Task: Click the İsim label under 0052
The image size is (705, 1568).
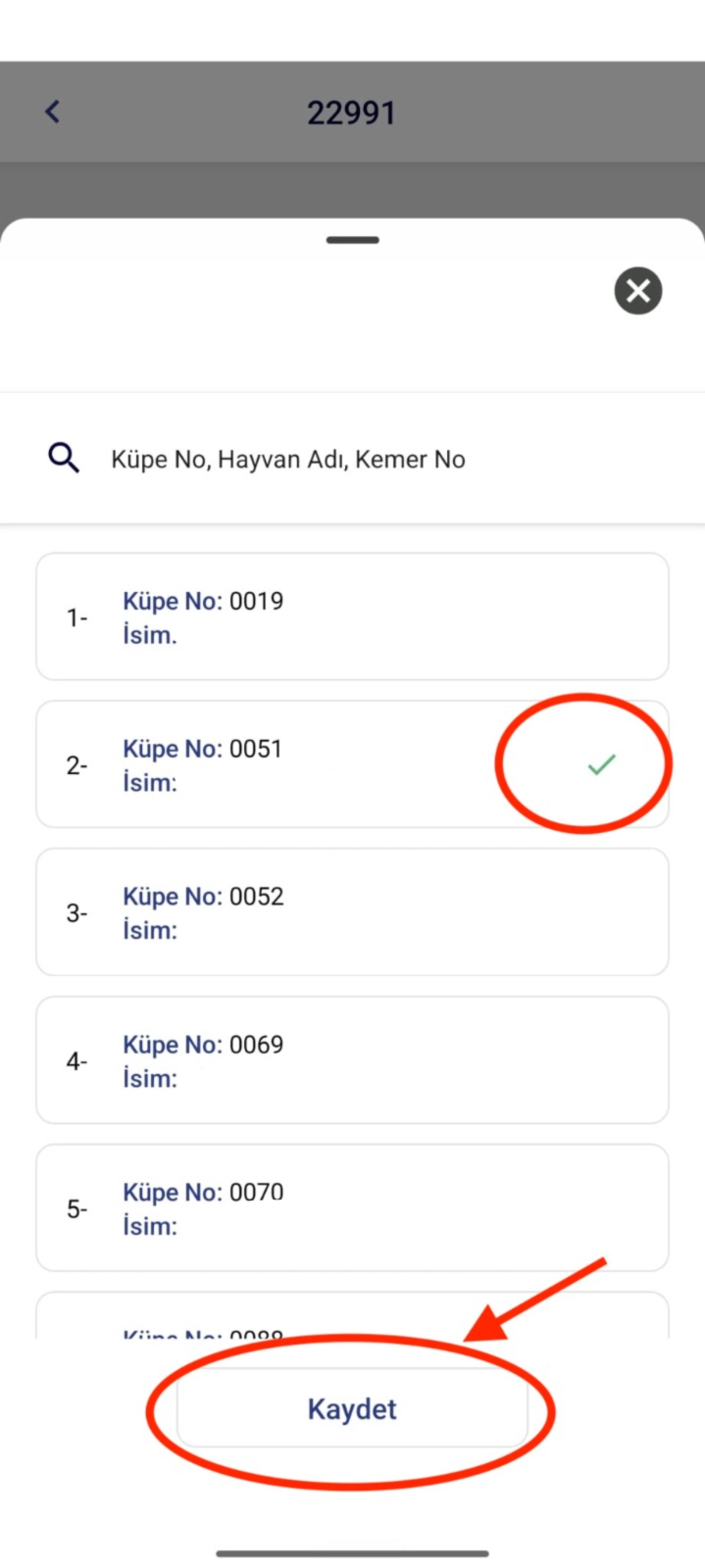Action: [x=150, y=930]
